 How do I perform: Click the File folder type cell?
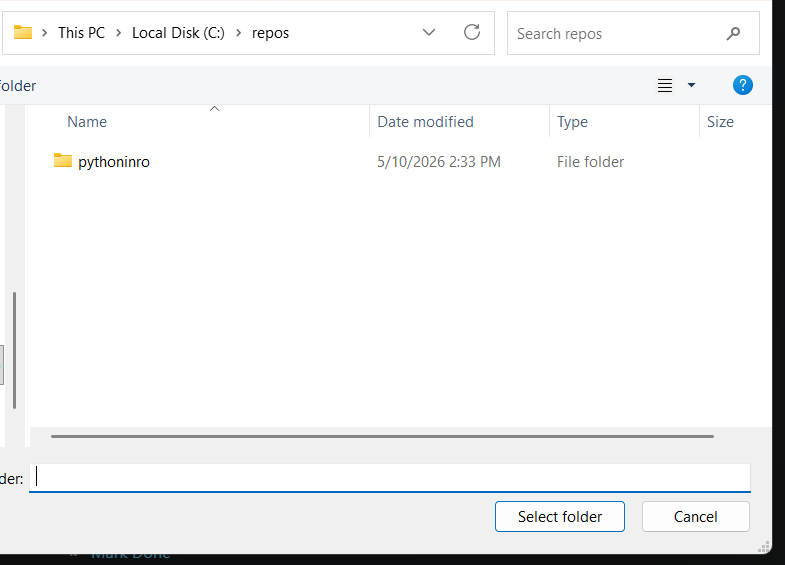(590, 162)
